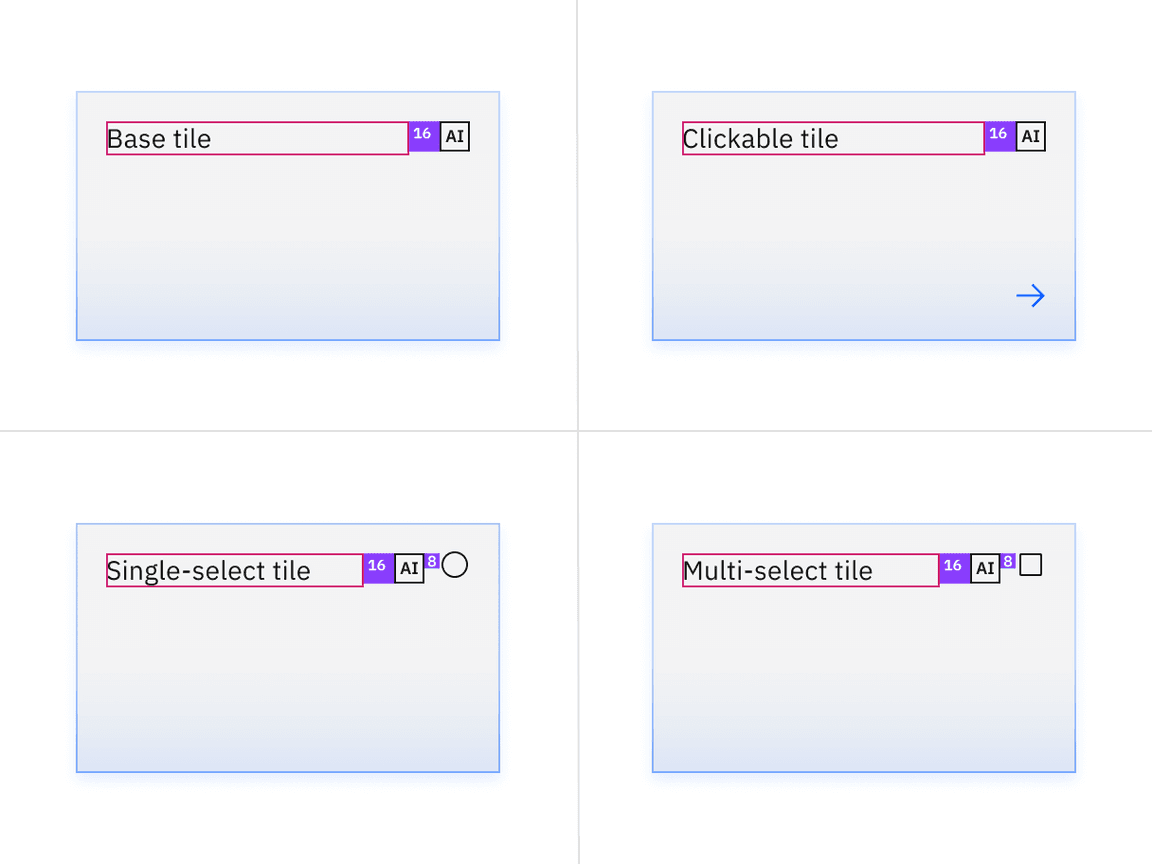
Task: Click the gradient area of Base tile
Action: click(x=288, y=301)
